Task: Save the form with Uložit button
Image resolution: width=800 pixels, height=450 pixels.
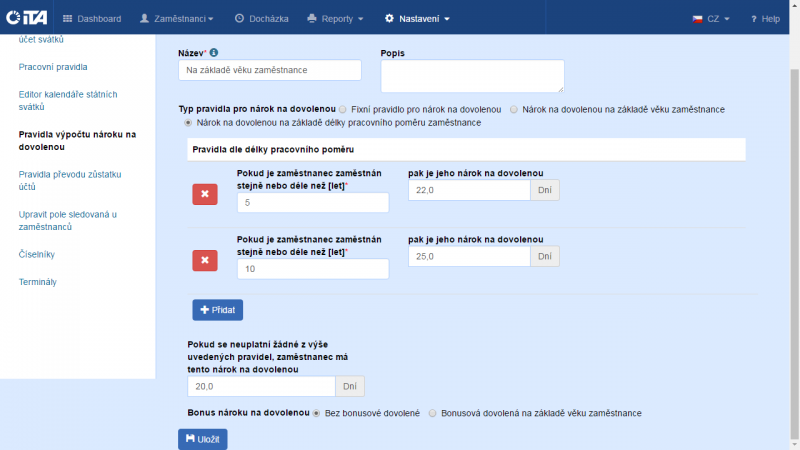Action: (x=202, y=439)
